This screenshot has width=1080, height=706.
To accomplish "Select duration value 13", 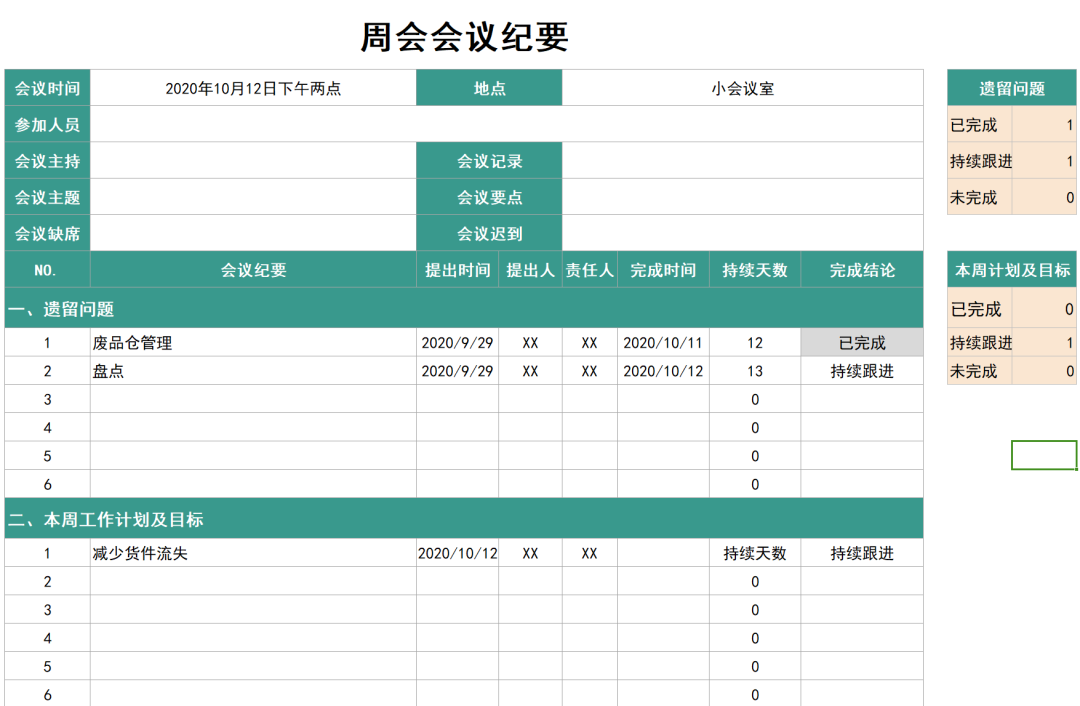I will pyautogui.click(x=755, y=371).
